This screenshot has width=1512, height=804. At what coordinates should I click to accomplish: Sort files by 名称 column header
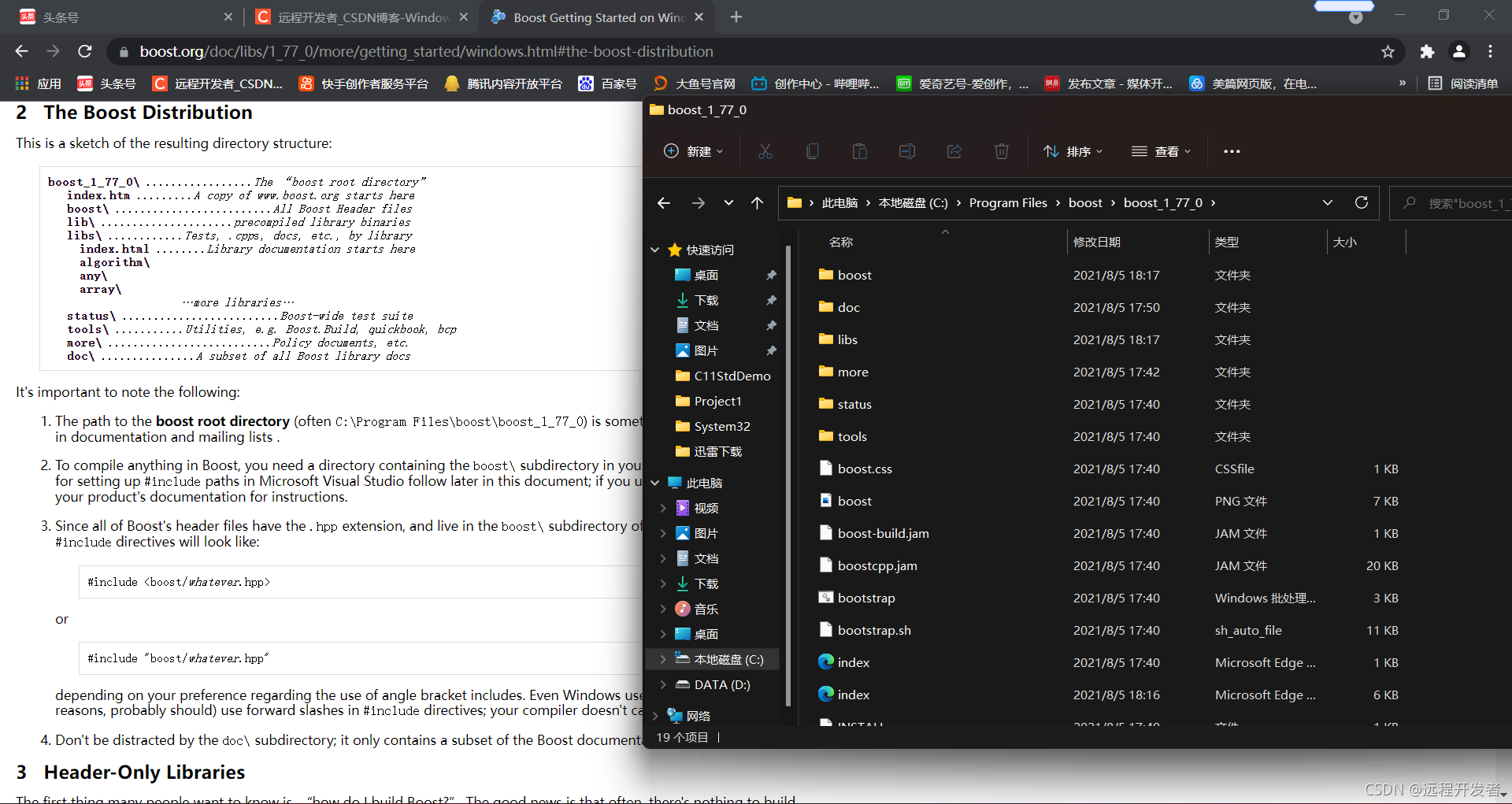(x=841, y=242)
